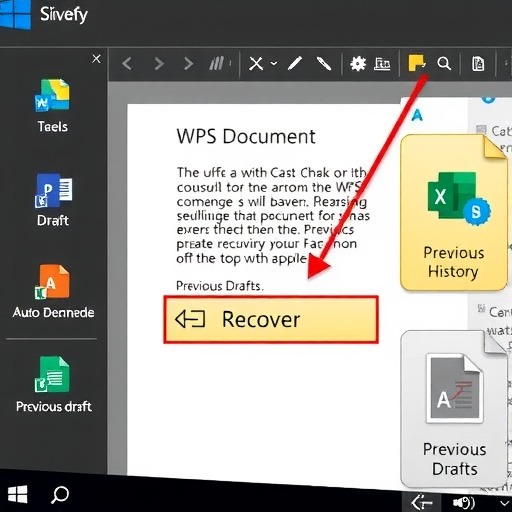Open the Previous History file tile
Image resolution: width=512 pixels, height=512 pixels.
coord(454,212)
